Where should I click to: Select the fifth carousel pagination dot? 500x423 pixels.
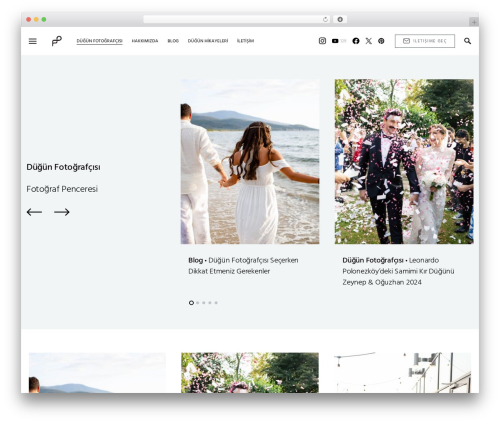tap(216, 303)
